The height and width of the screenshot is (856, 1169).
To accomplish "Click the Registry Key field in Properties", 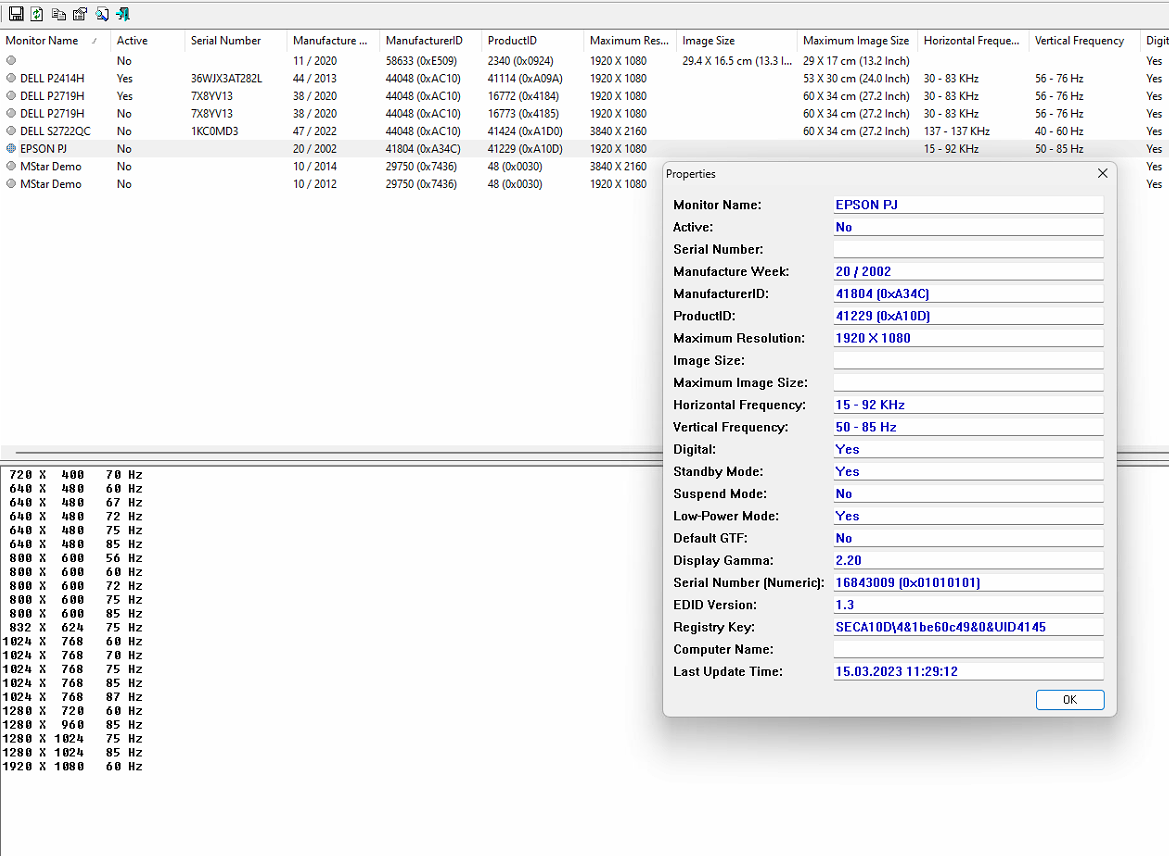I will (968, 627).
